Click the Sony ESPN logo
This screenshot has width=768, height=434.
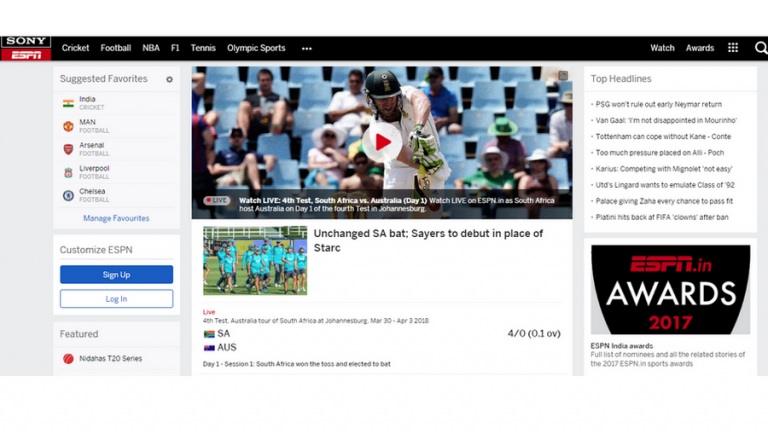26,48
